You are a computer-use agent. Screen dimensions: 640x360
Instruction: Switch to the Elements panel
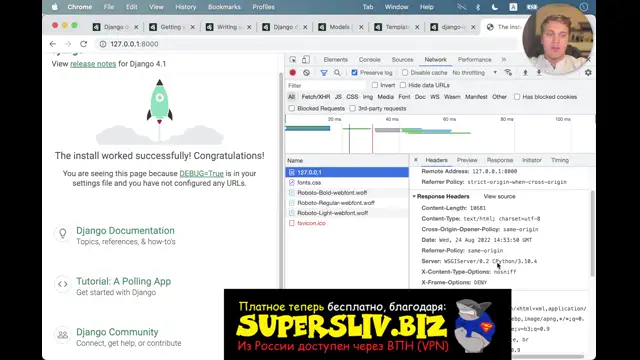click(x=336, y=60)
